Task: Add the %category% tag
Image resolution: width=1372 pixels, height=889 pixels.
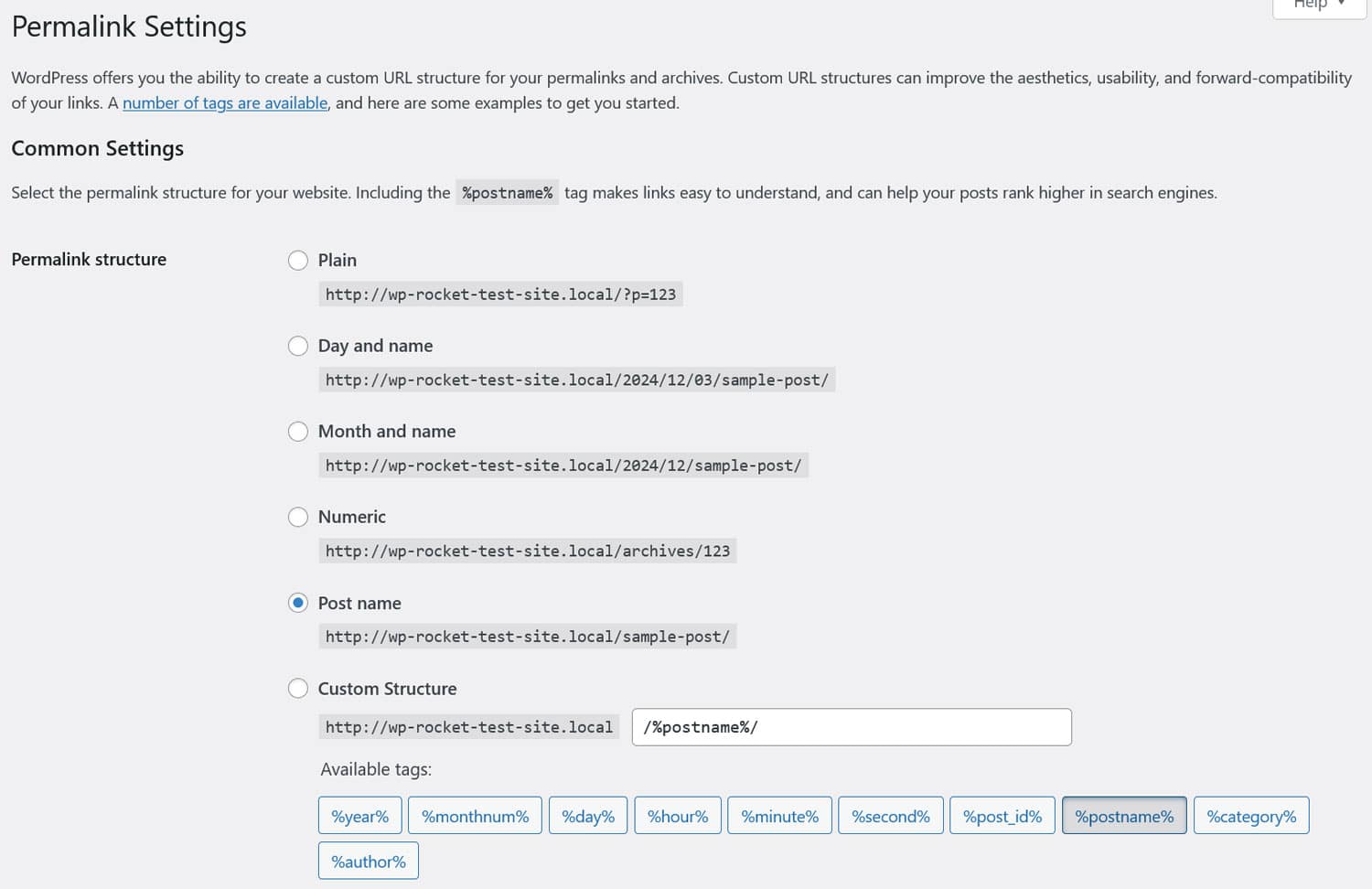Action: (1251, 816)
